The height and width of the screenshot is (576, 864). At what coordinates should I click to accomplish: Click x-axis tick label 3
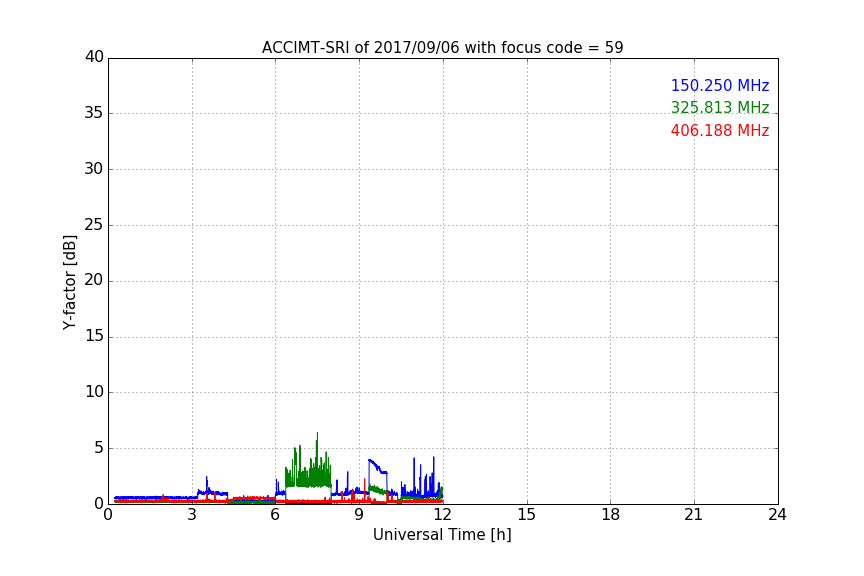[192, 515]
